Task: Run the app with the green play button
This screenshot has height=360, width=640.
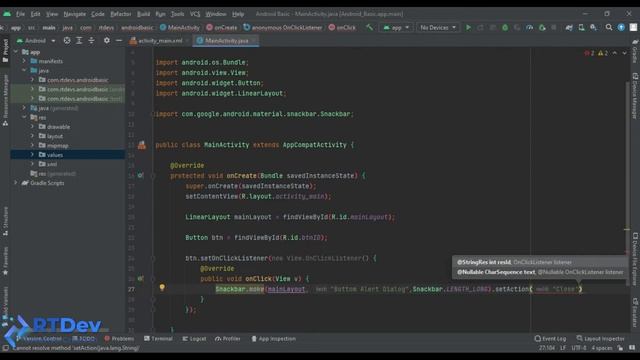Action: (468, 27)
